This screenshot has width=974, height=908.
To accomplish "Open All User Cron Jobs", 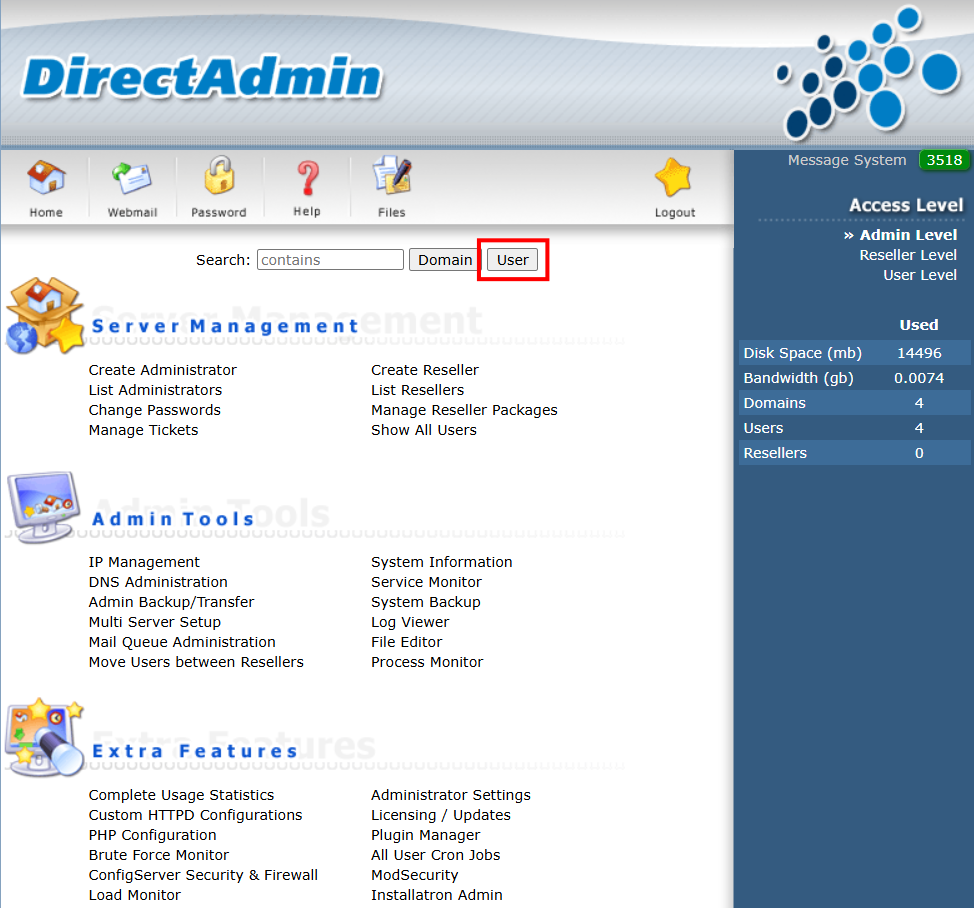I will coord(435,855).
